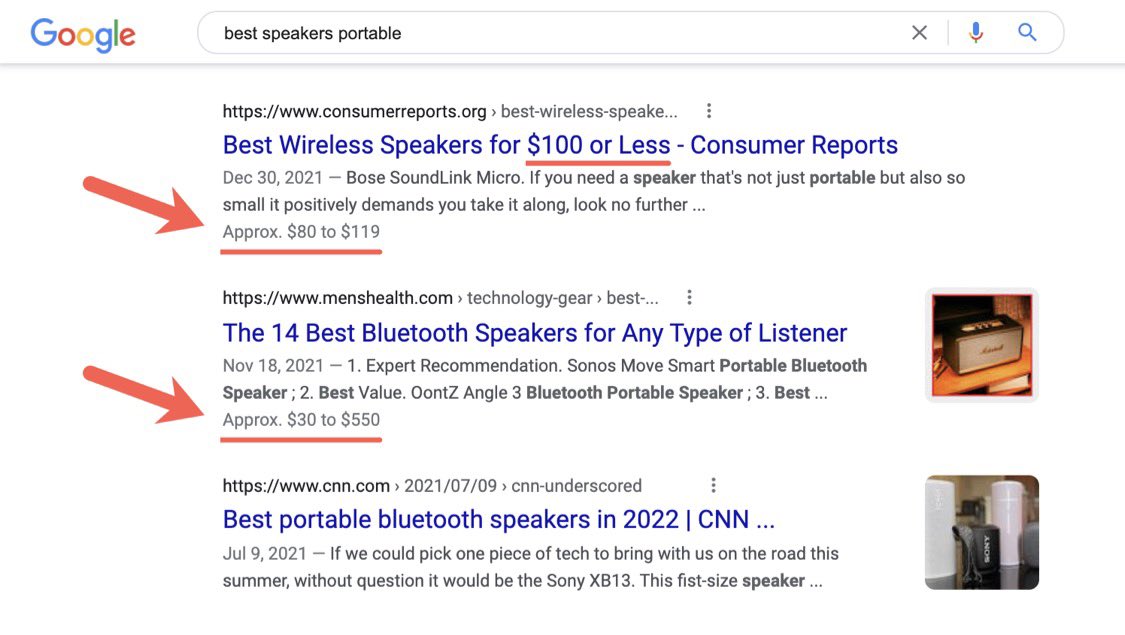1125x635 pixels.
Task: Click the 'Jul 9, 2021' date in snippet
Action: (x=264, y=554)
